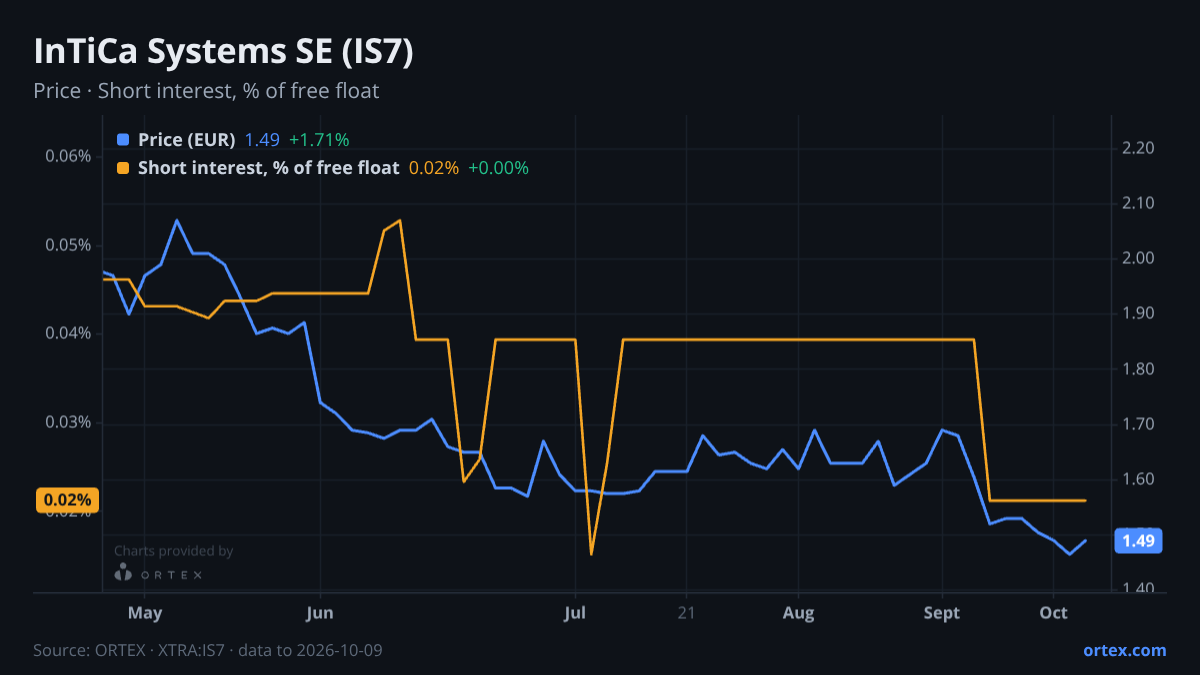
Task: Click the blue 1.49 axis price badge
Action: (x=1138, y=541)
